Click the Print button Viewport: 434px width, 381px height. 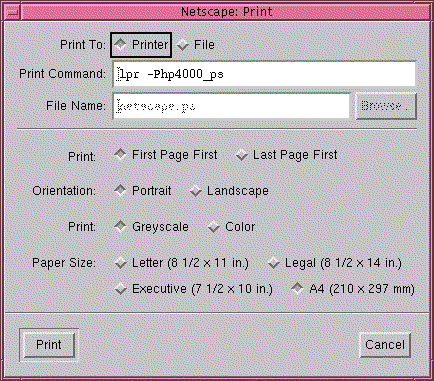click(x=49, y=345)
